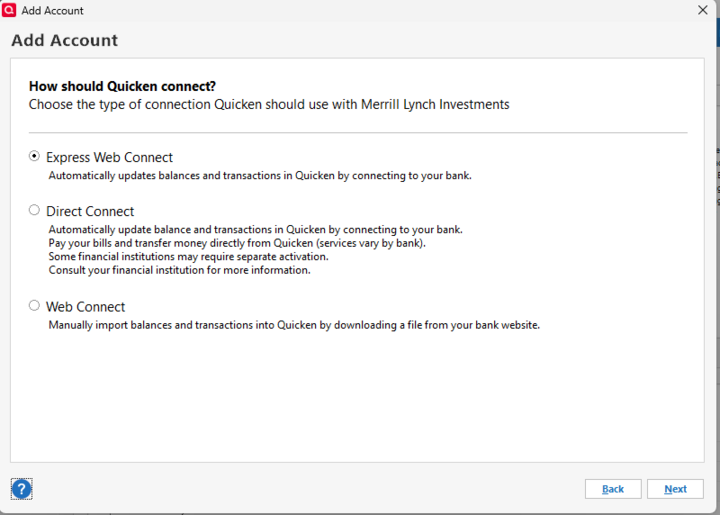Click the 'Automatically updates balances' description under Express
This screenshot has height=515, width=720.
tap(260, 176)
